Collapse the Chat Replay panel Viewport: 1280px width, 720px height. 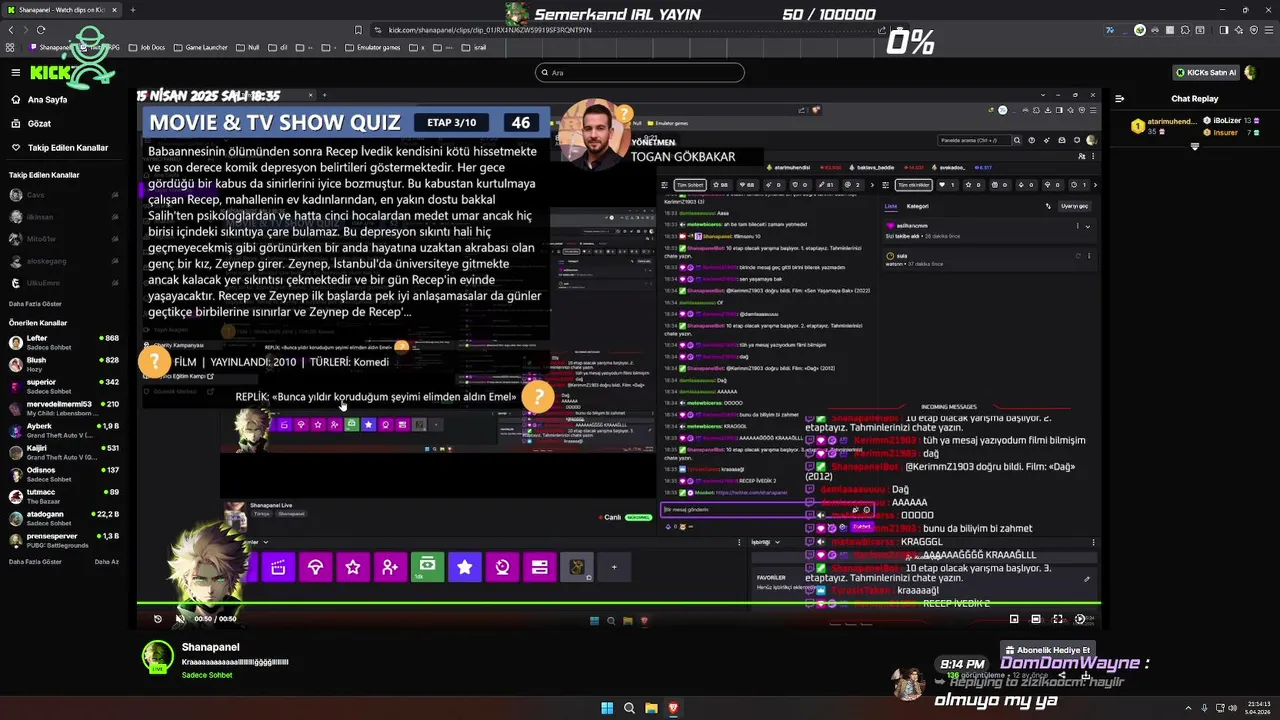[x=1119, y=99]
